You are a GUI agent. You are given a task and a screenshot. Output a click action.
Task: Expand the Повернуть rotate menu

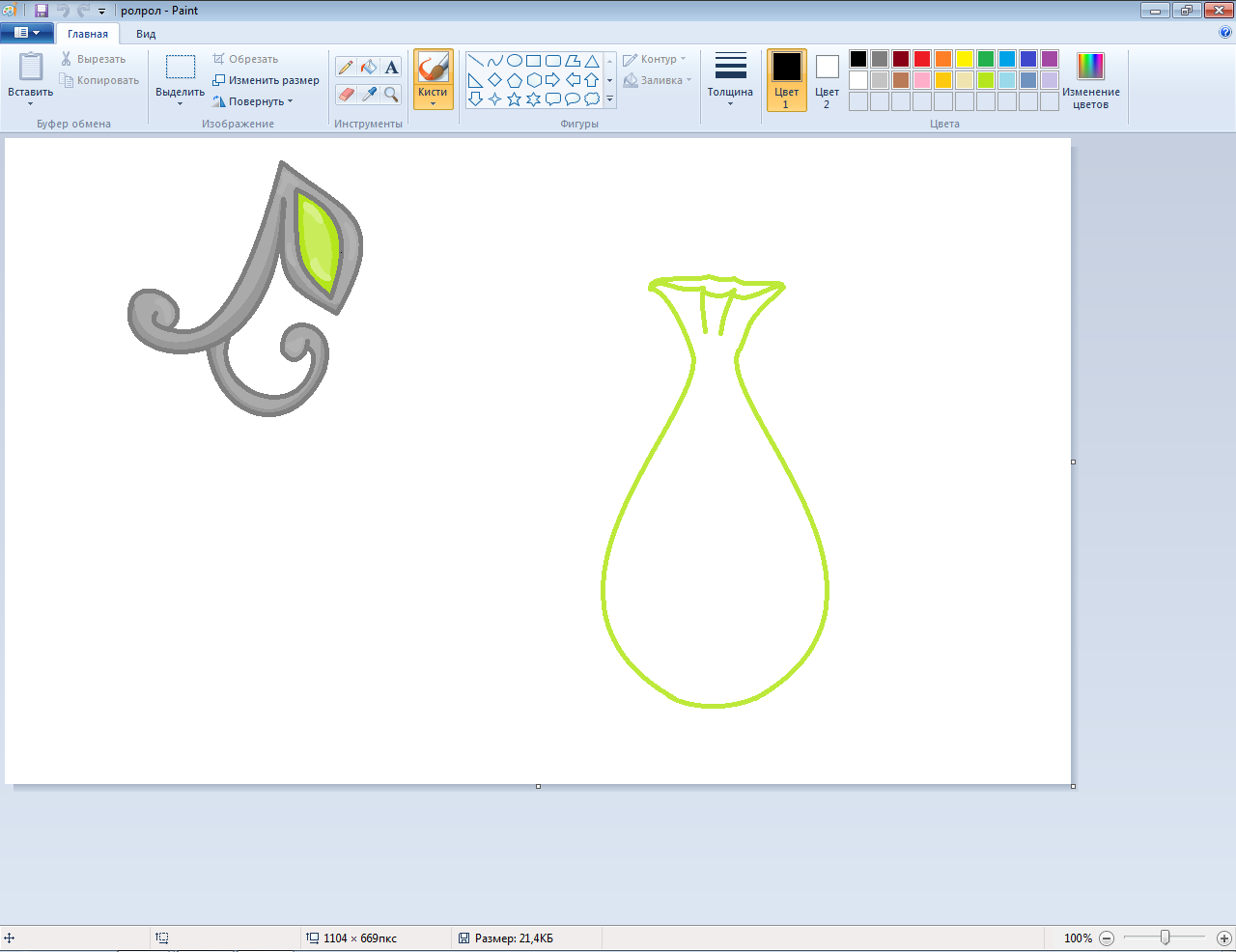tap(255, 101)
